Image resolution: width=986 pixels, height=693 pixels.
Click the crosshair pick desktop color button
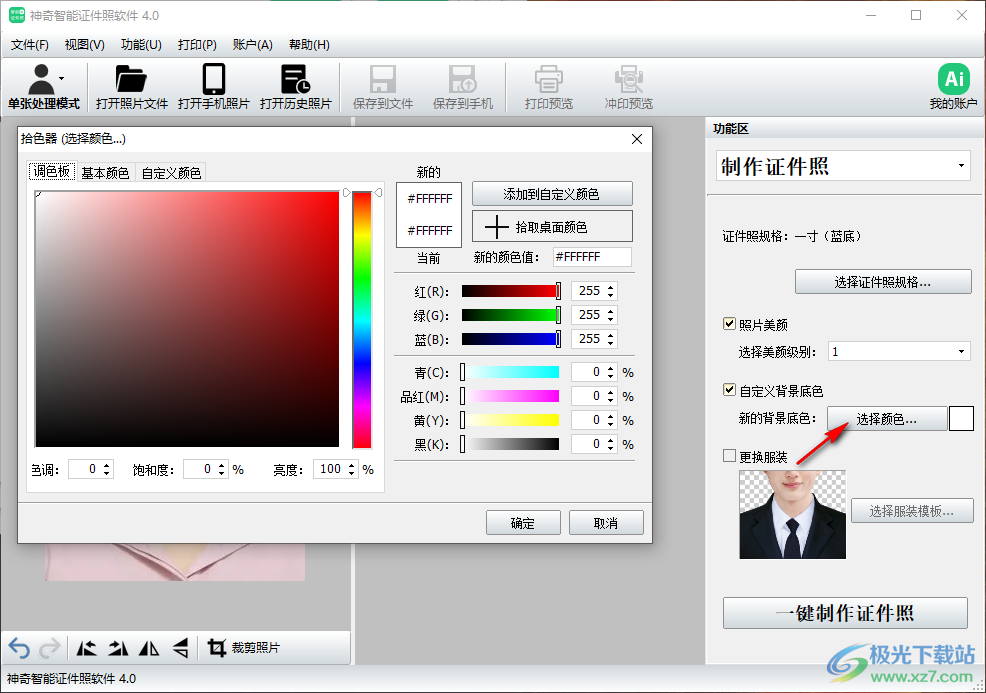[x=552, y=226]
